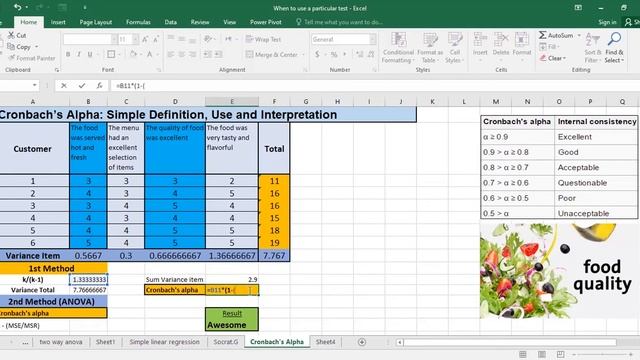Image resolution: width=640 pixels, height=360 pixels.
Task: Increase font size with larger A
Action: 145,40
